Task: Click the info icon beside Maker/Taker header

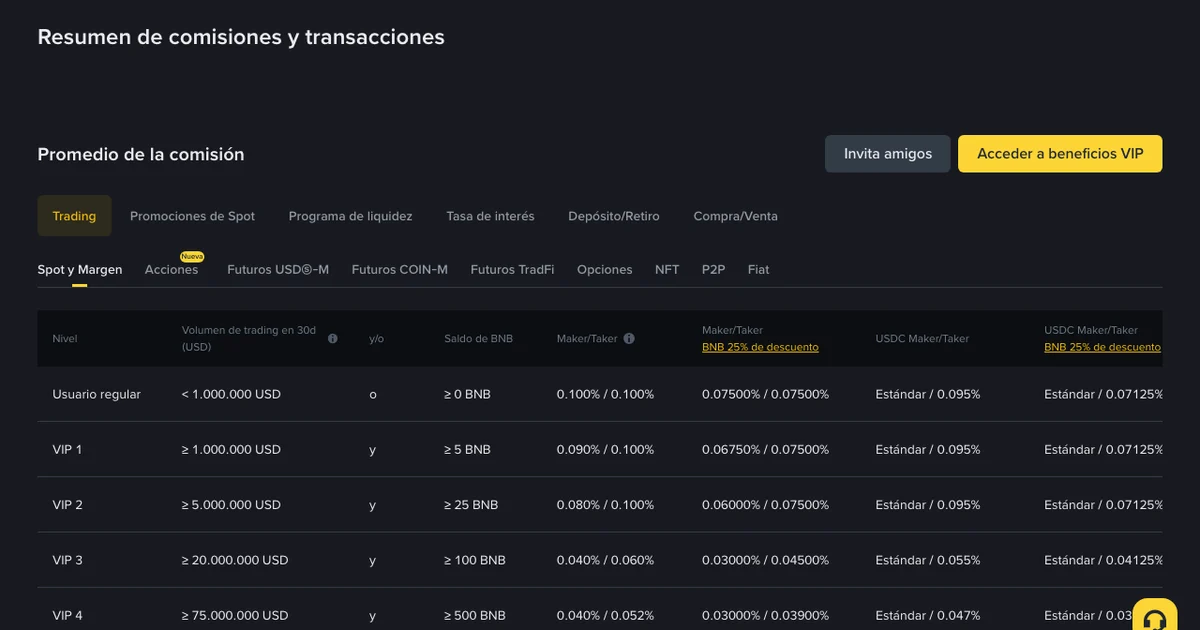Action: (629, 339)
